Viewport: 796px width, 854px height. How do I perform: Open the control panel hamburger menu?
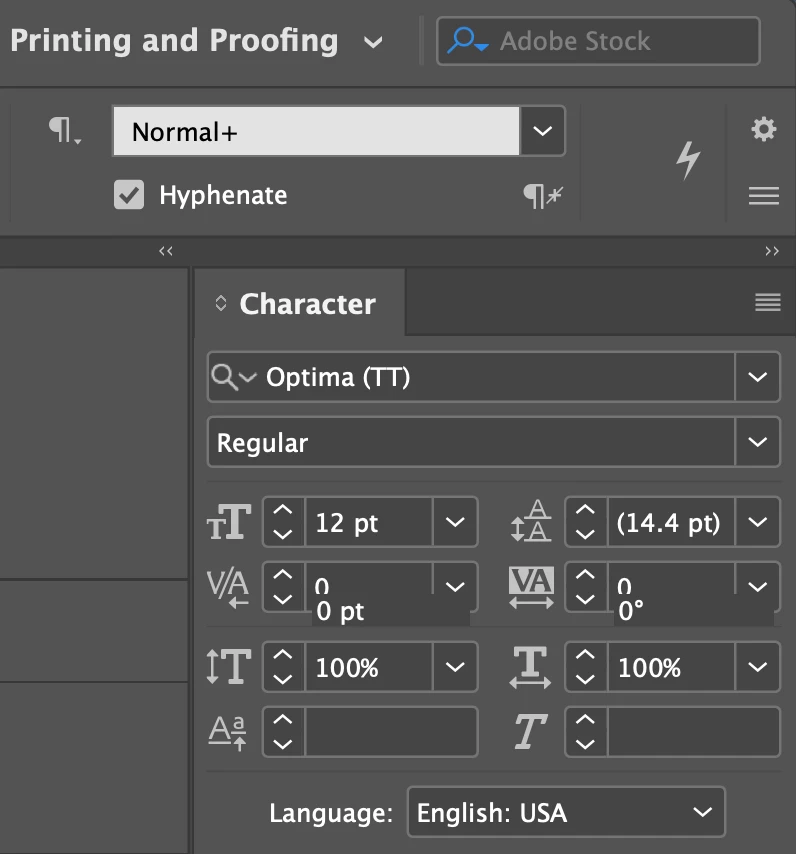[x=763, y=196]
